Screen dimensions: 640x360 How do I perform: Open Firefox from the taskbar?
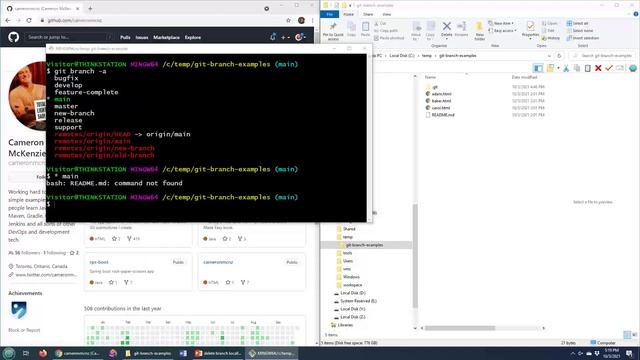pyautogui.click(x=43, y=353)
